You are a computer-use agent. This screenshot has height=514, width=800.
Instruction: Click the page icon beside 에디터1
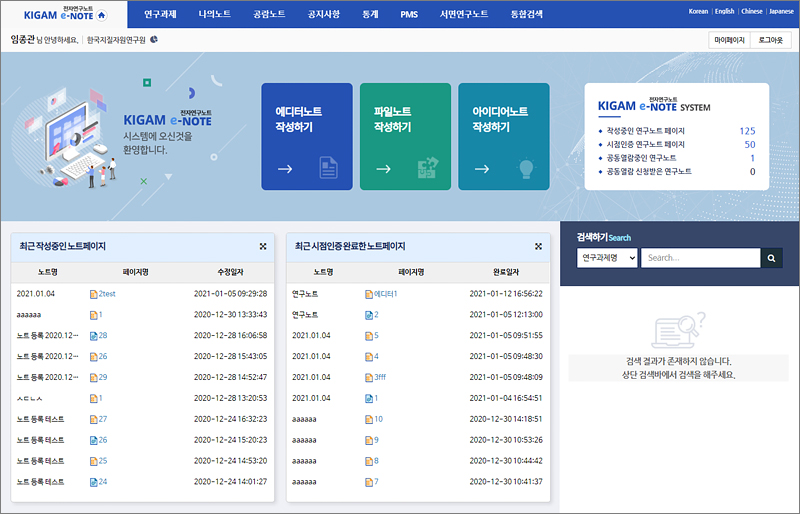click(368, 294)
